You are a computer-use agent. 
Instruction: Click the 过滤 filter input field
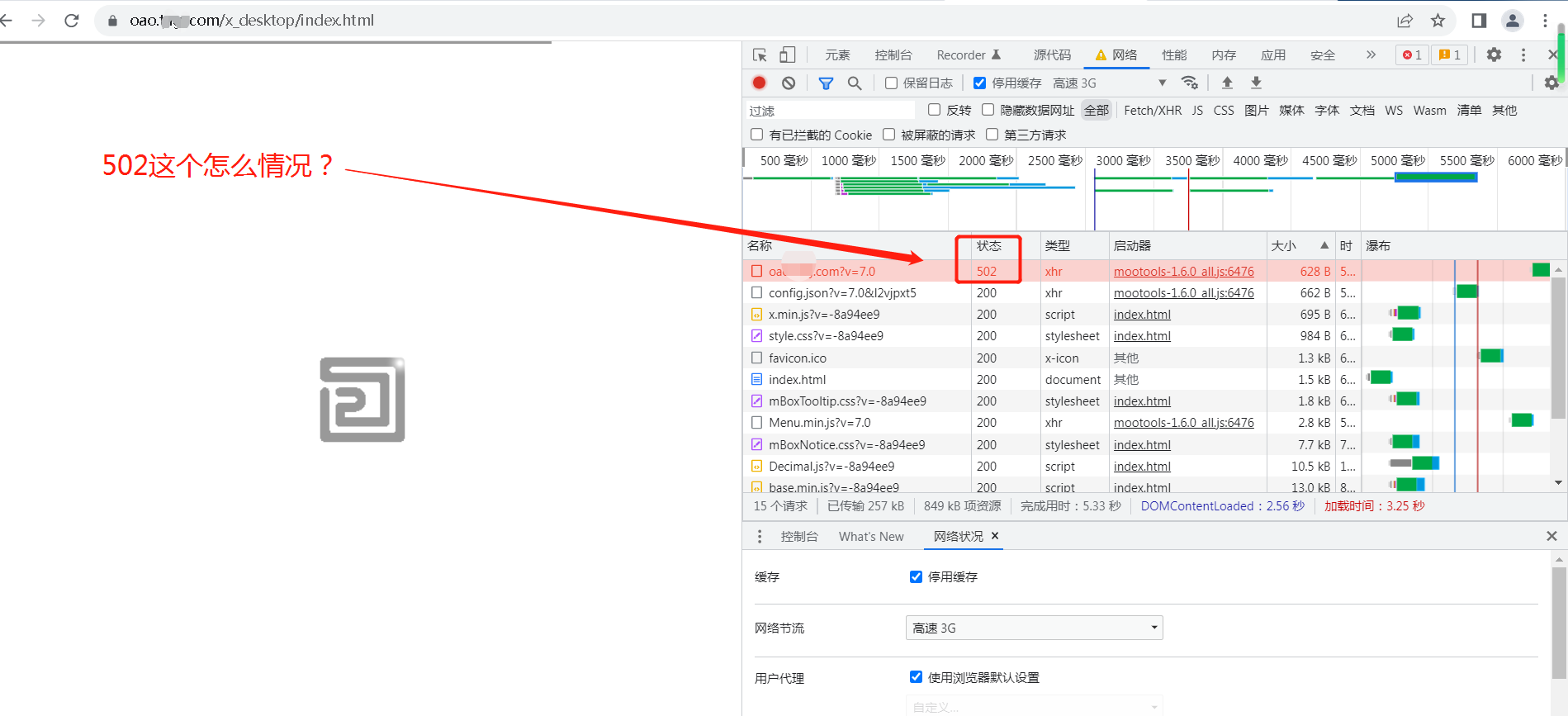coord(830,111)
